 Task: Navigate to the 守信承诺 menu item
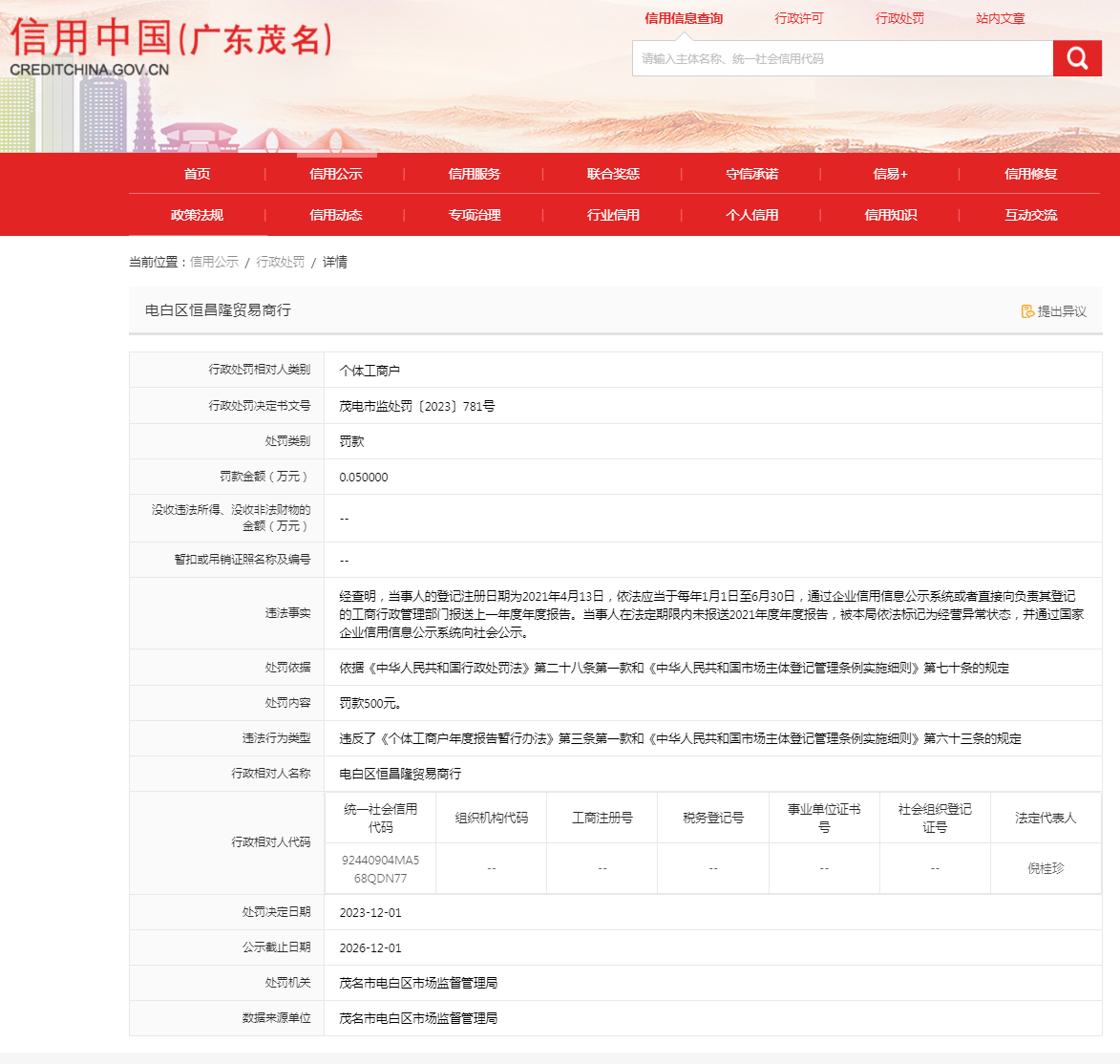pyautogui.click(x=752, y=174)
